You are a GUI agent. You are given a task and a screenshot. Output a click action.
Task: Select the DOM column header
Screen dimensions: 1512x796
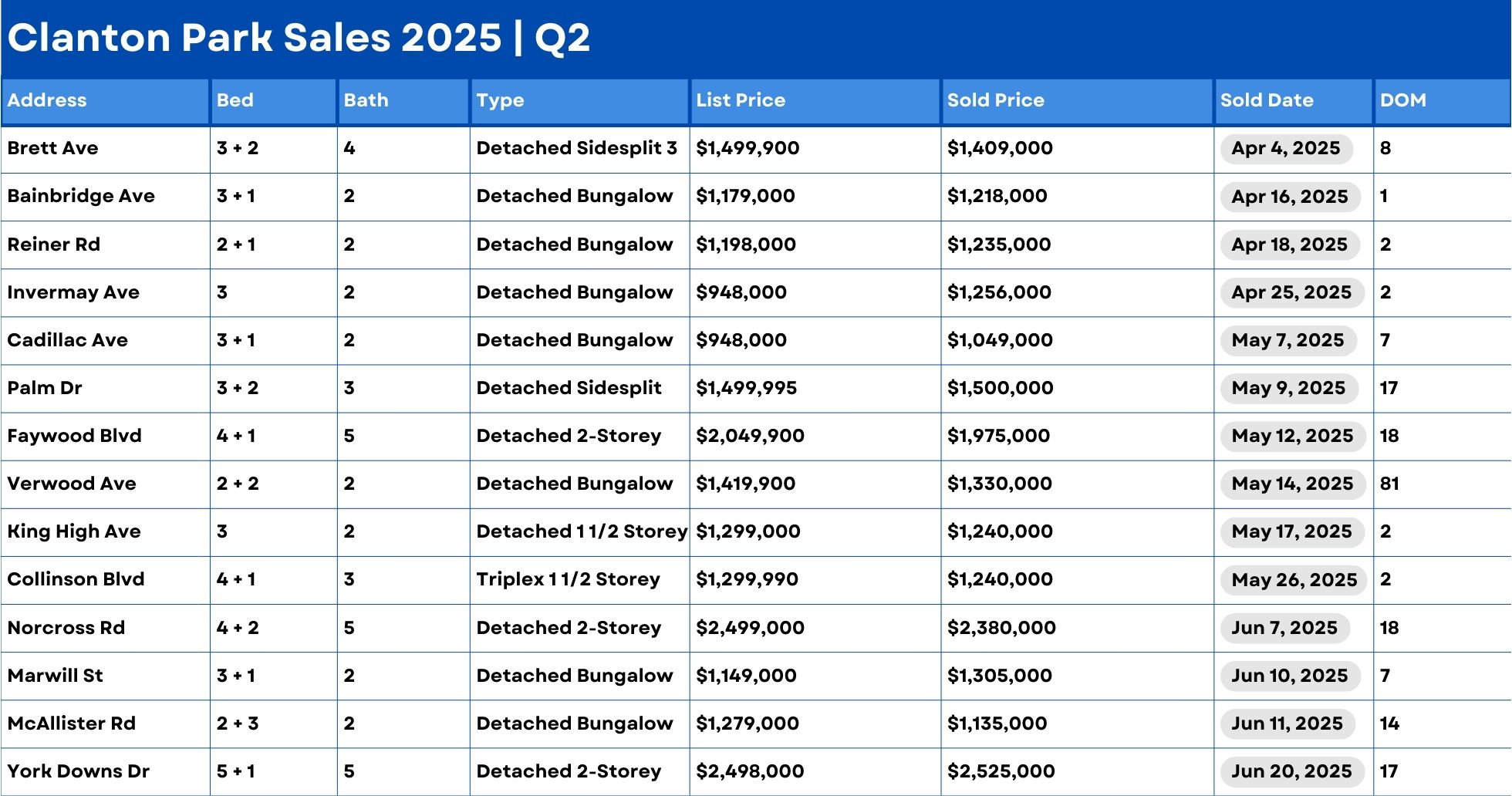1402,100
